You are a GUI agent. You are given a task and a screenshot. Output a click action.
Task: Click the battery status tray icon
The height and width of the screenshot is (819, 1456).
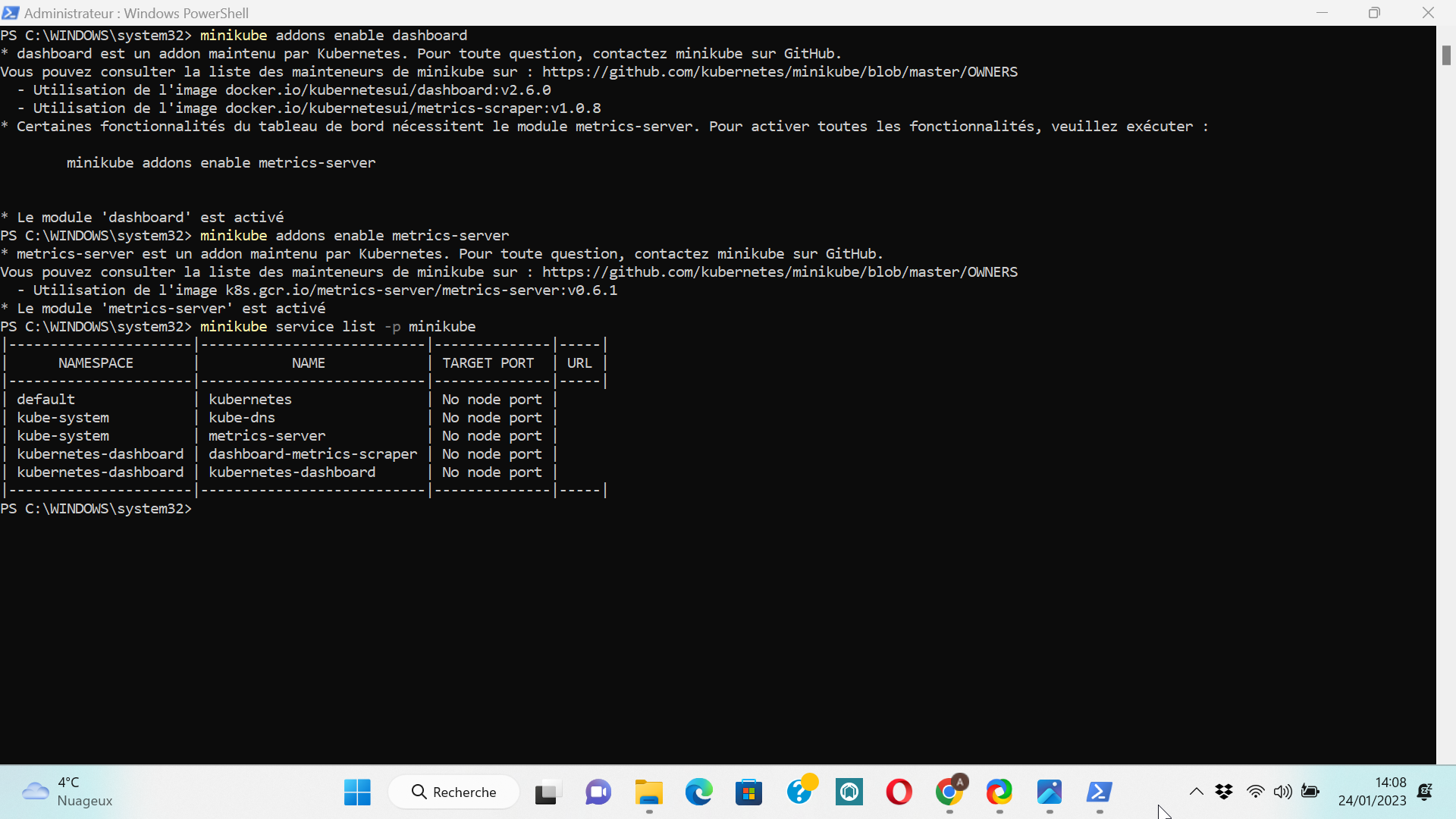point(1310,792)
